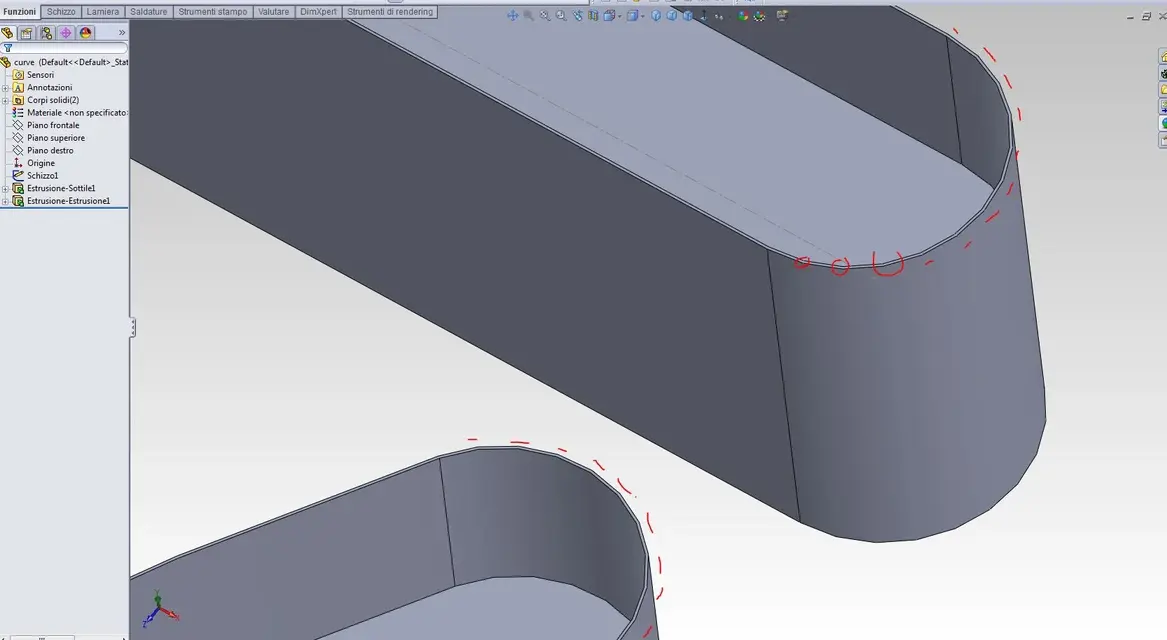The height and width of the screenshot is (640, 1167).
Task: Switch to the Saldature tab
Action: point(149,12)
